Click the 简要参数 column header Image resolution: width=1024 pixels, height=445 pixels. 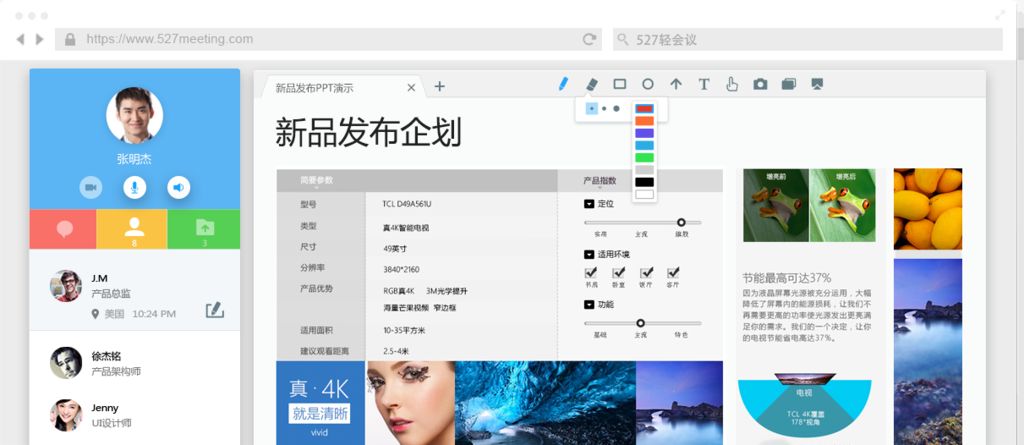(x=316, y=180)
